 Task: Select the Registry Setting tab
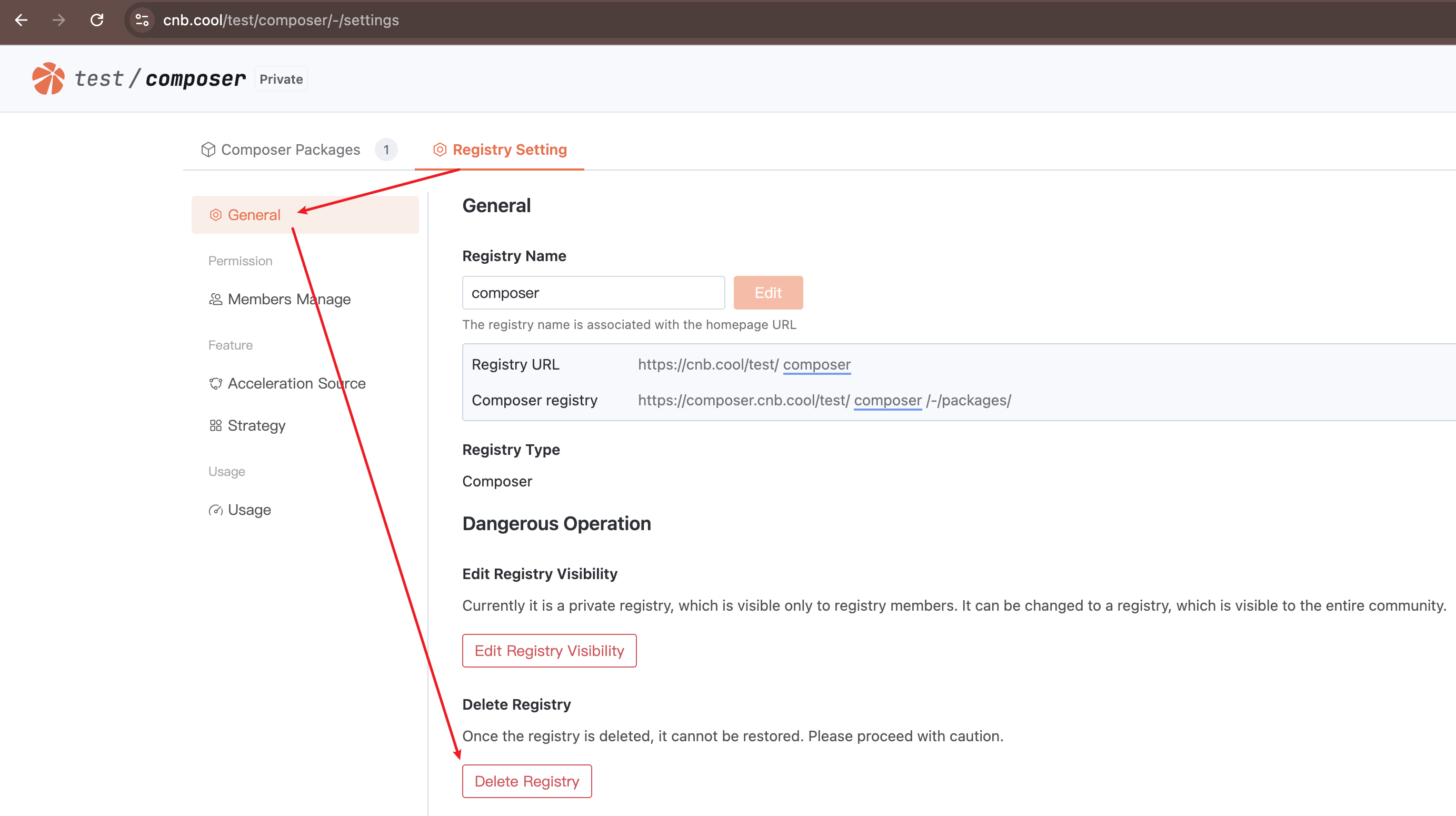509,150
